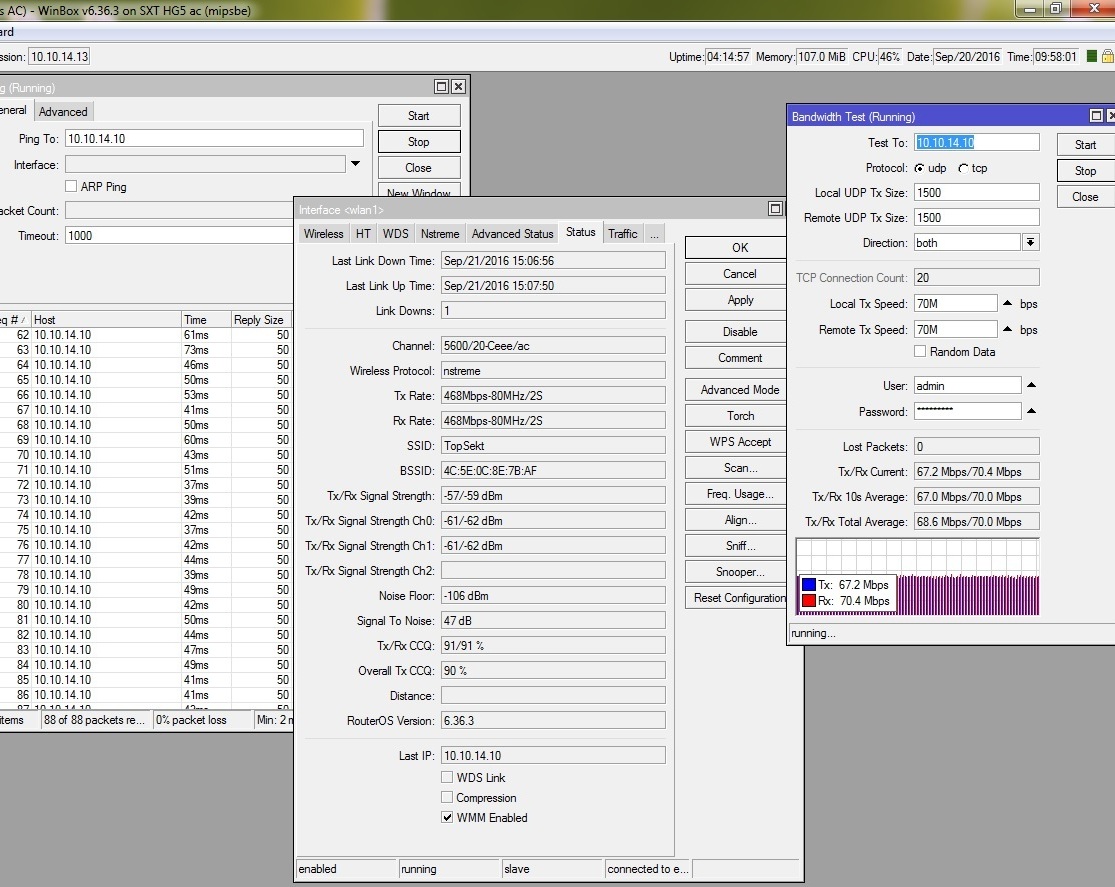Minimize the WinBox main window

click(1028, 9)
